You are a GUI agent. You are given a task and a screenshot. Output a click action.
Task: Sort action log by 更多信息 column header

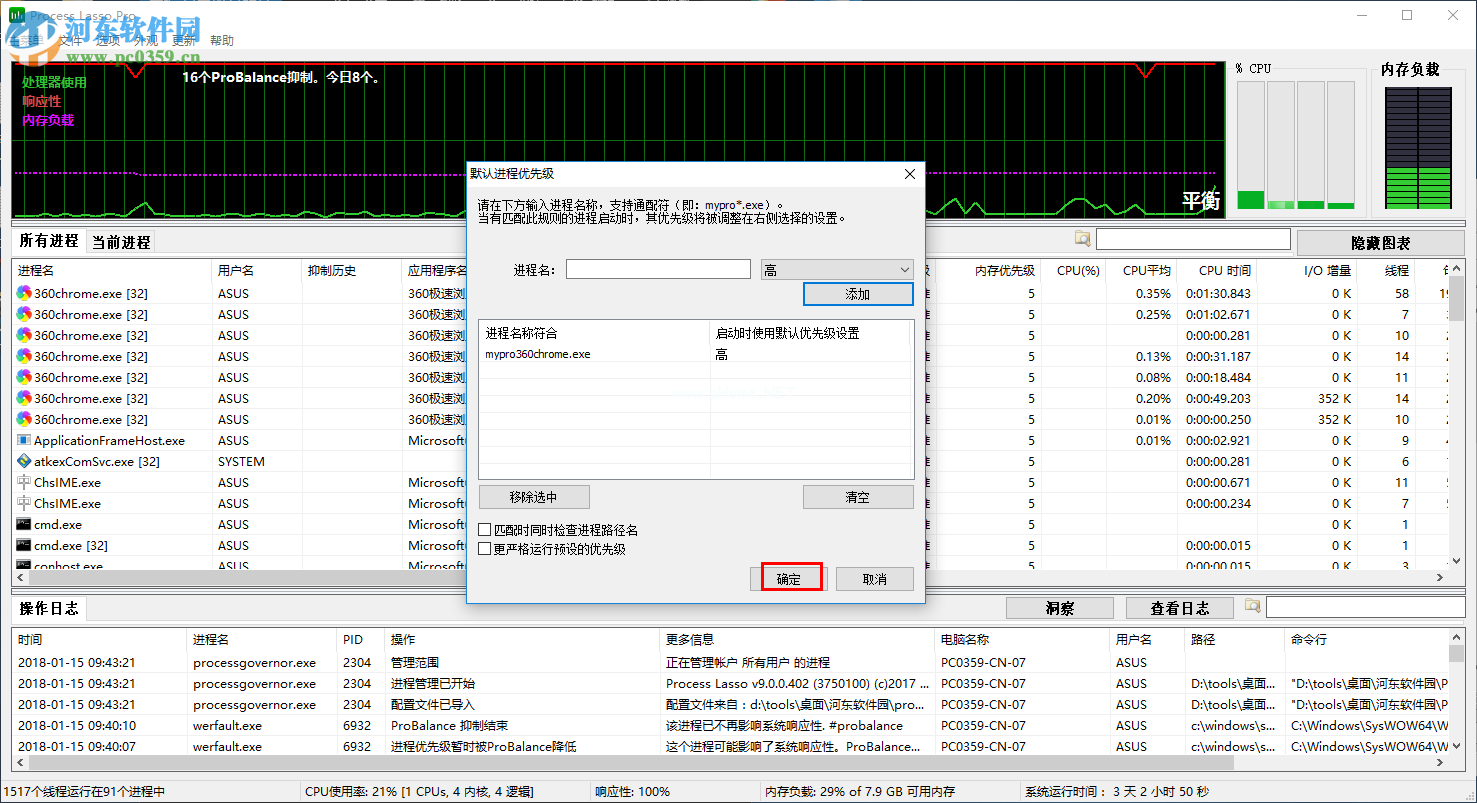(x=797, y=639)
